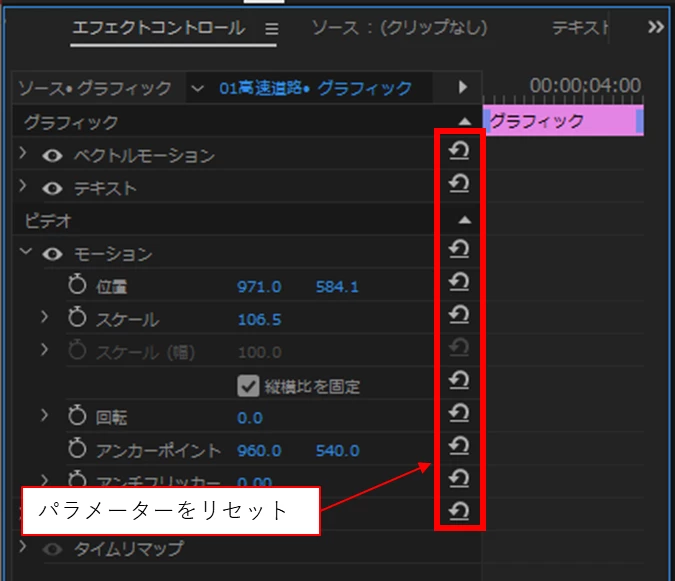Expand the テキスト effect properties

coord(23,186)
